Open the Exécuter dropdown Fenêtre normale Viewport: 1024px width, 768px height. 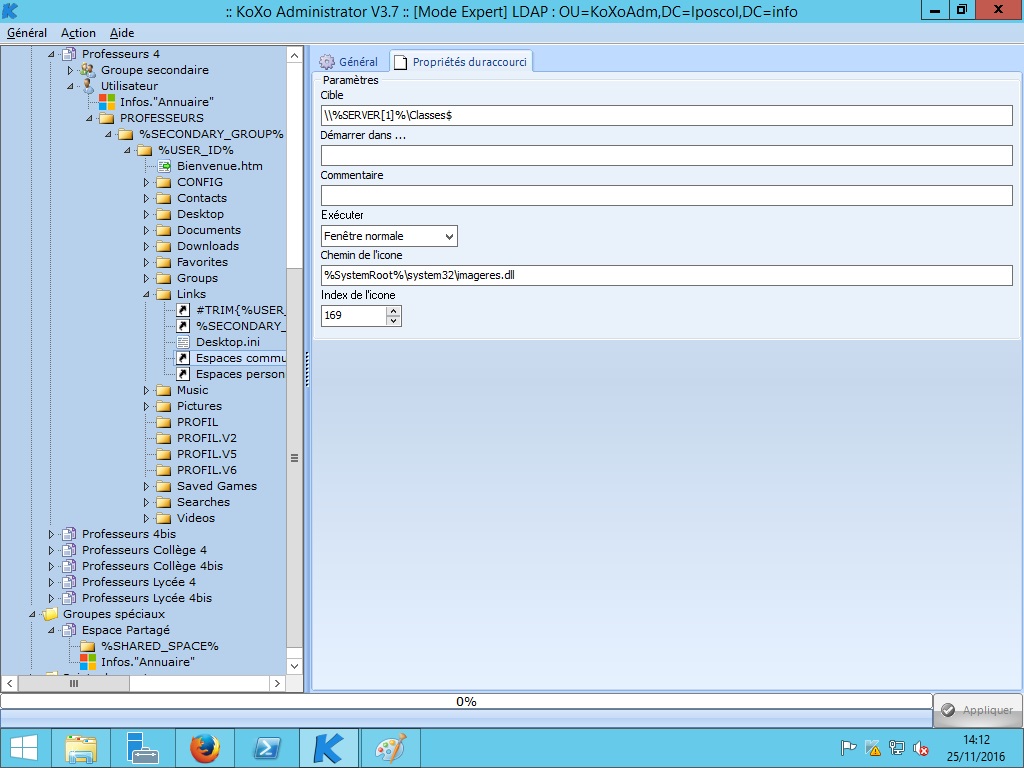coord(389,236)
